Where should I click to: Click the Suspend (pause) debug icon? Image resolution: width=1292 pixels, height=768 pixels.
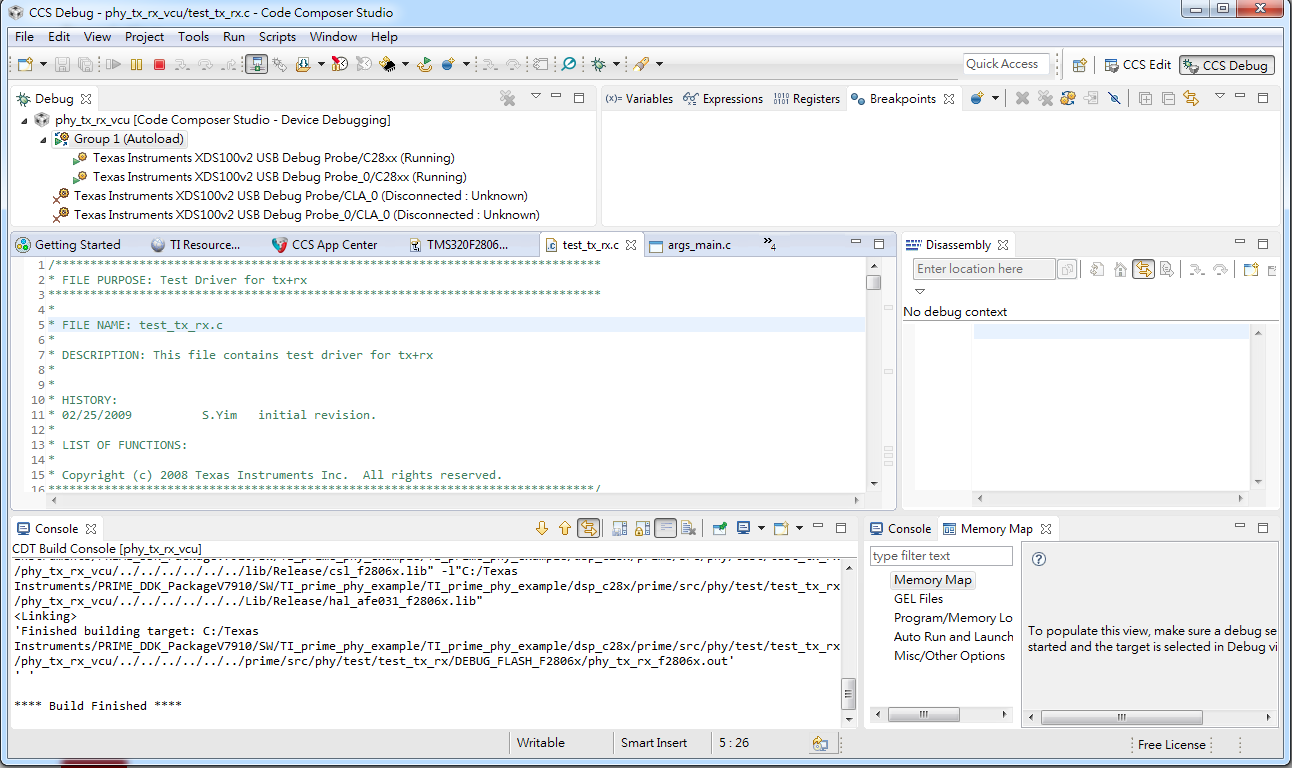[x=134, y=63]
